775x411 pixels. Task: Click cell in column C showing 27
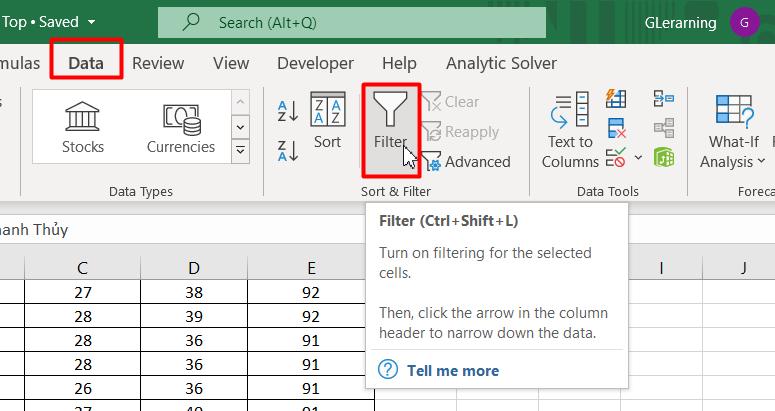(83, 292)
